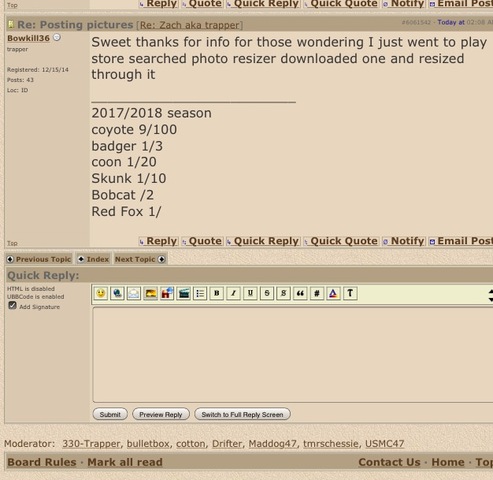The image size is (493, 480).
Task: Insert a smiley emoticon in Quick Reply
Action: (101, 293)
